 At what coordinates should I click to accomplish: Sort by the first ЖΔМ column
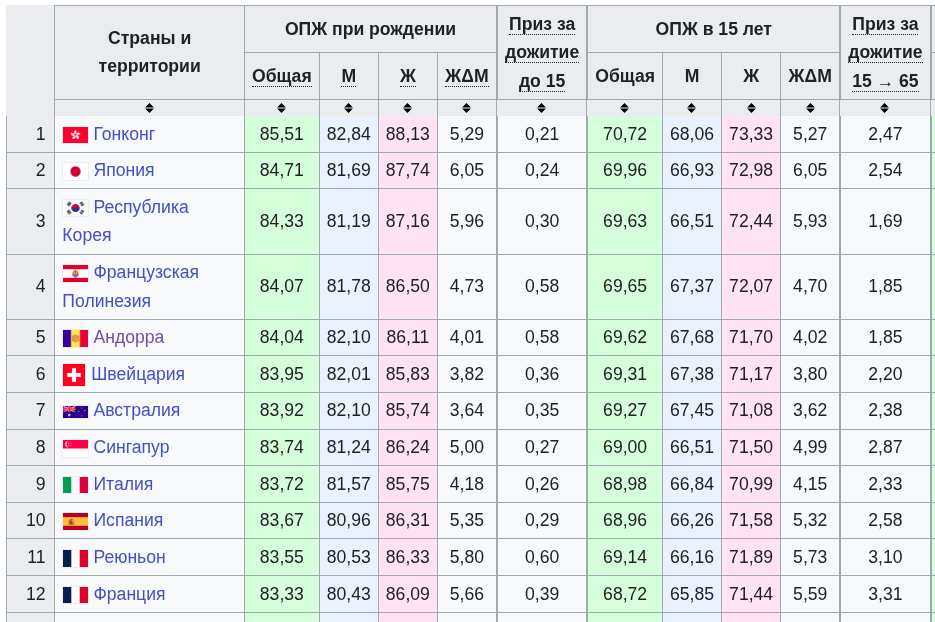[466, 108]
